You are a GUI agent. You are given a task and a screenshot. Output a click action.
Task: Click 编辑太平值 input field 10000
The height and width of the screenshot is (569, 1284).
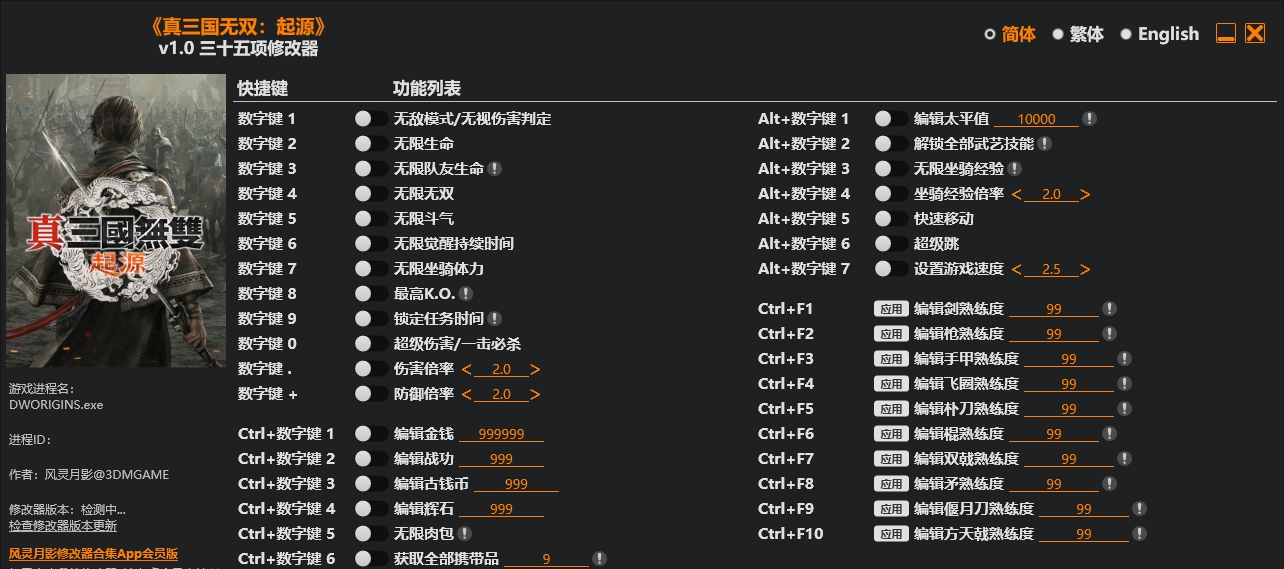tap(1036, 119)
